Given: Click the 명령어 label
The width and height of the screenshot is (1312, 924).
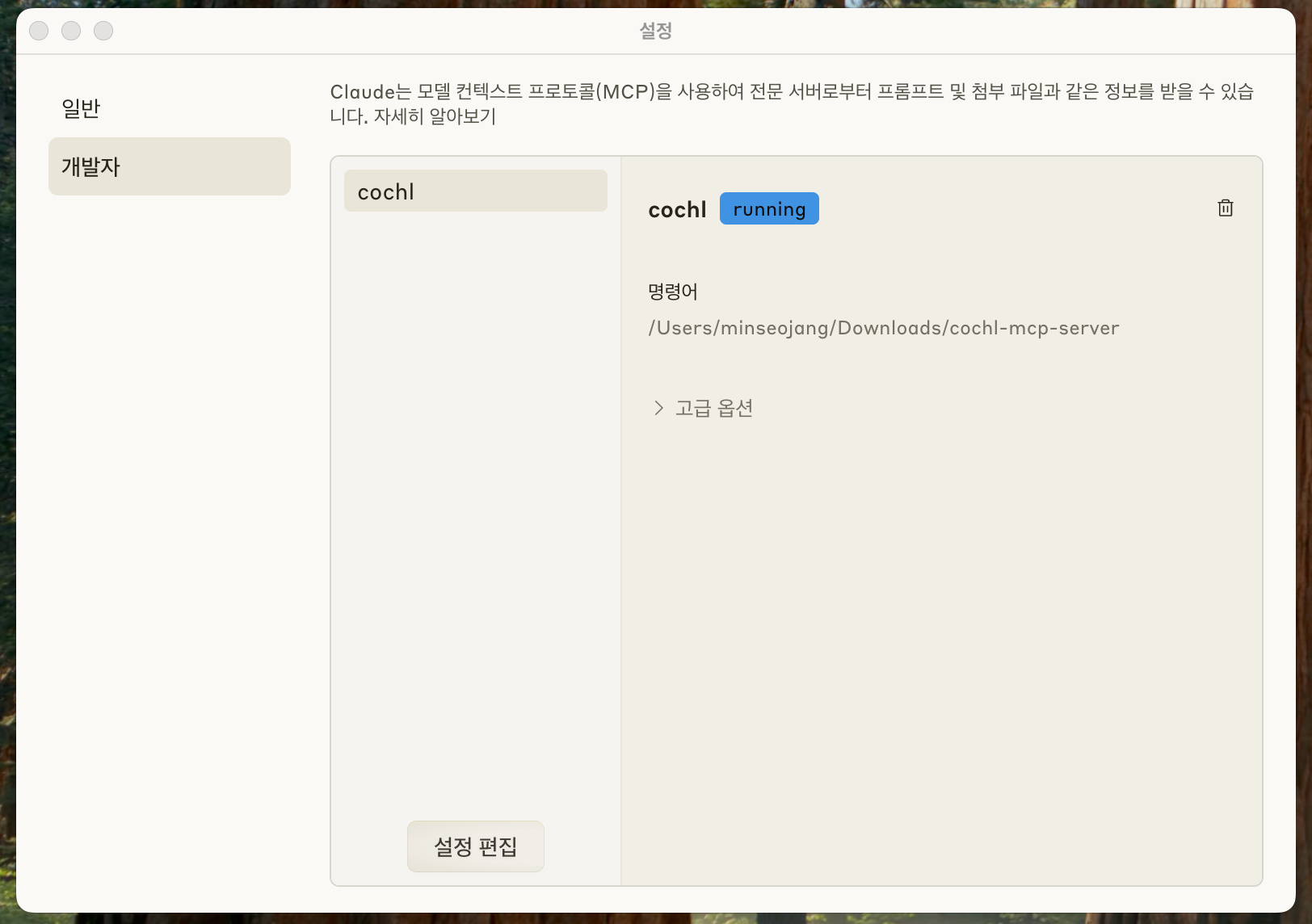Looking at the screenshot, I should [672, 292].
